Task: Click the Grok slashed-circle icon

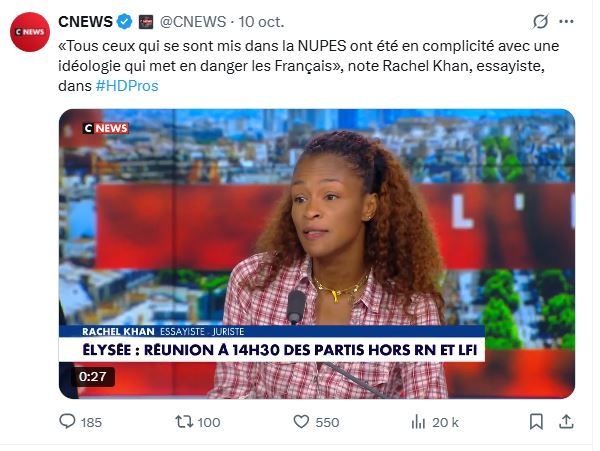Action: point(541,21)
